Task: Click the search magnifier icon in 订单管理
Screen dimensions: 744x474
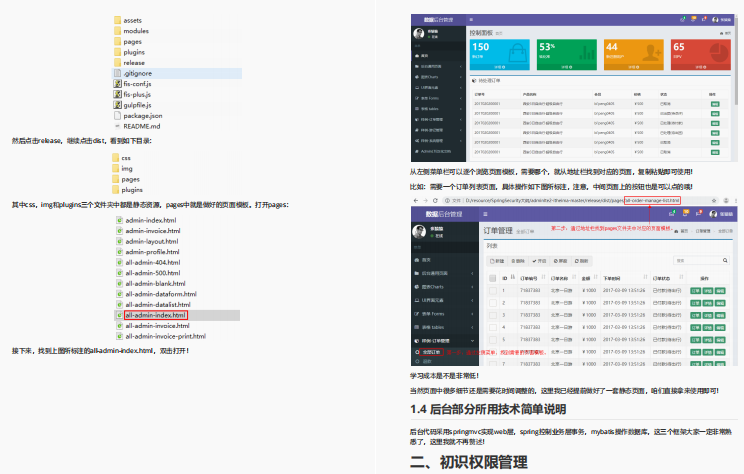Action: pyautogui.click(x=725, y=260)
